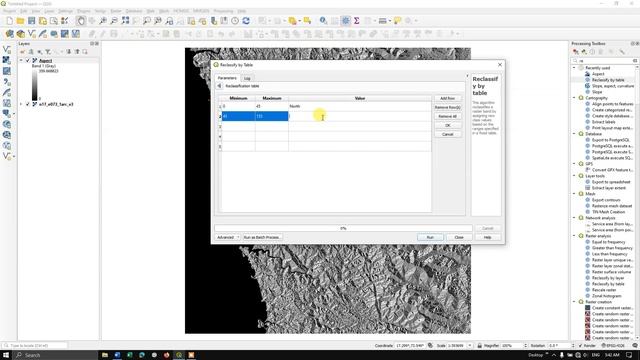
Task: Click the Statistical Summary sigma icon
Action: [x=356, y=21]
